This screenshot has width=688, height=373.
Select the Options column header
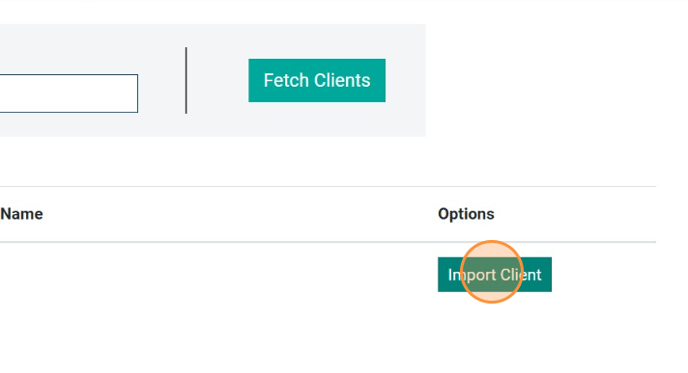click(466, 214)
